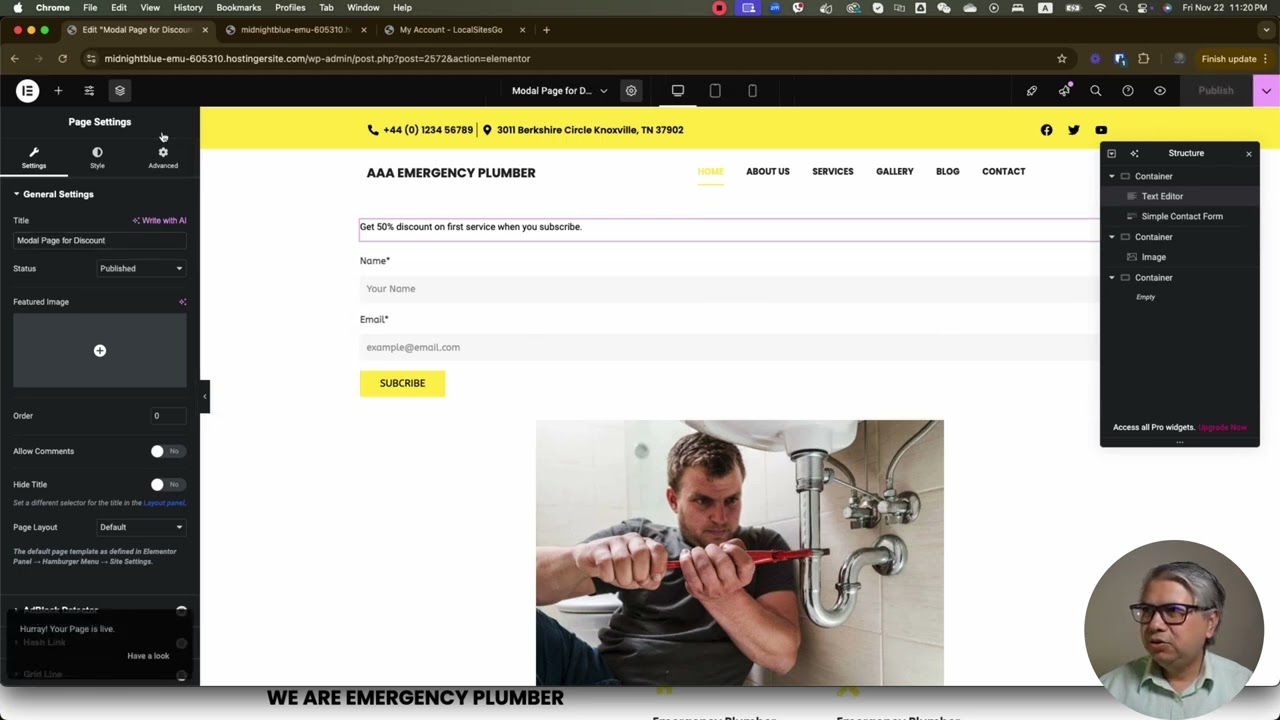Click the Finish update button

pyautogui.click(x=1229, y=59)
